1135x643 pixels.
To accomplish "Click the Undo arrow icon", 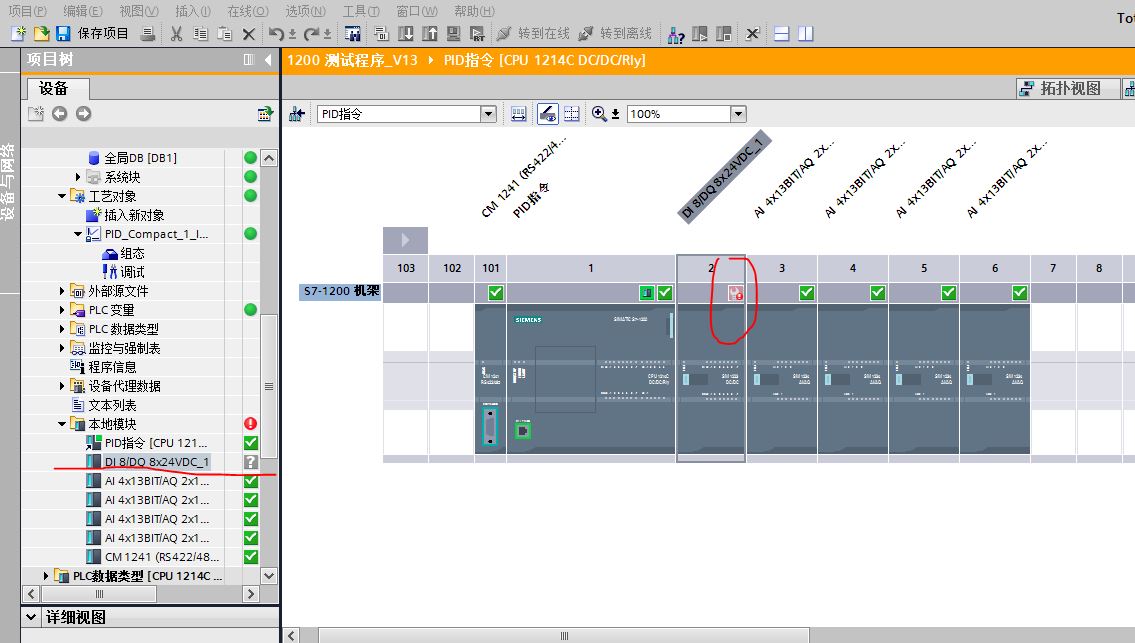I will pos(276,33).
